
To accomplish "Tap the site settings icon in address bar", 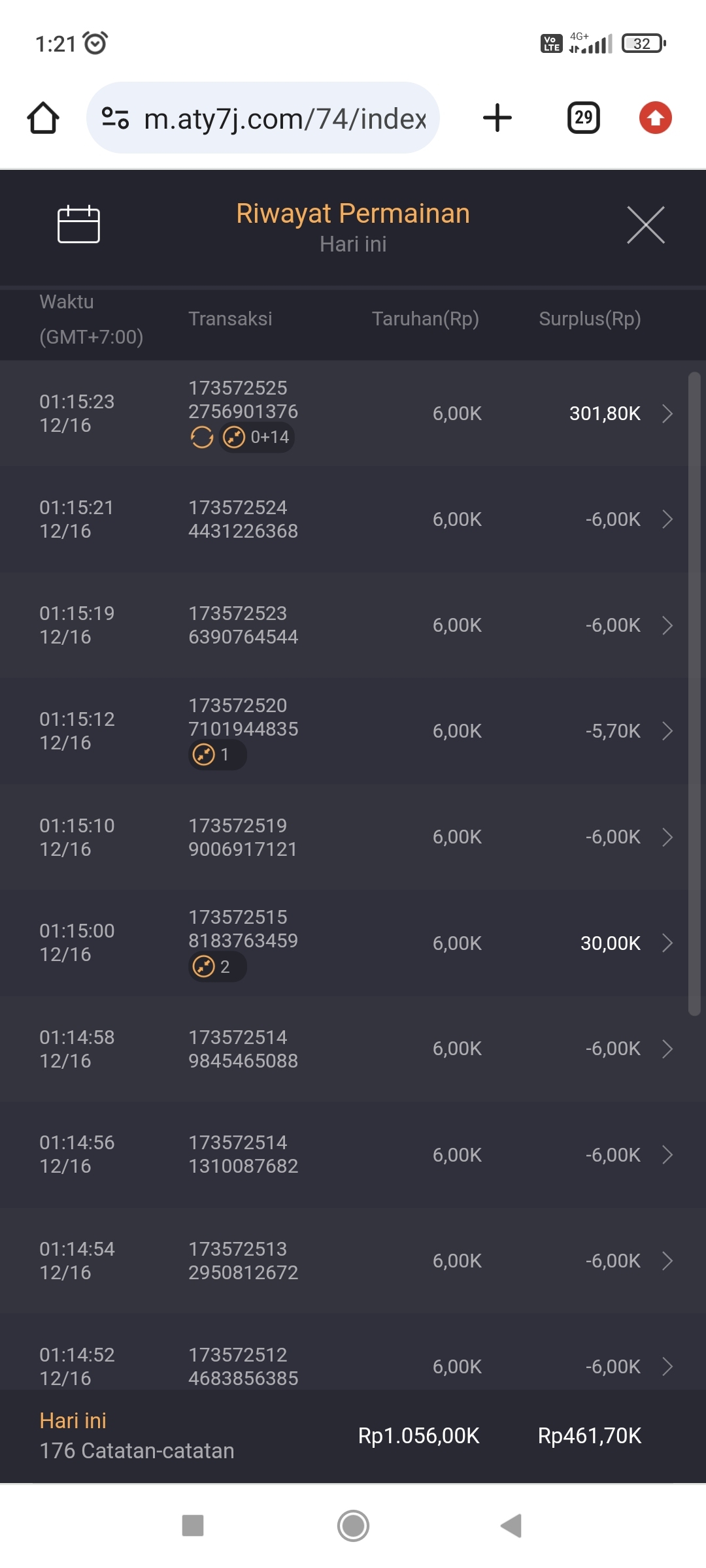I will [115, 118].
